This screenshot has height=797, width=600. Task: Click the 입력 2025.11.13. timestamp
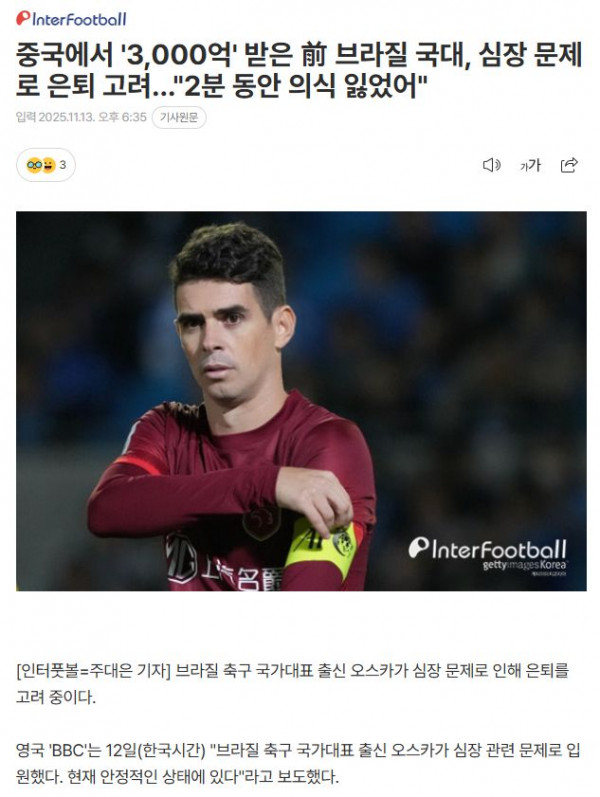point(81,117)
